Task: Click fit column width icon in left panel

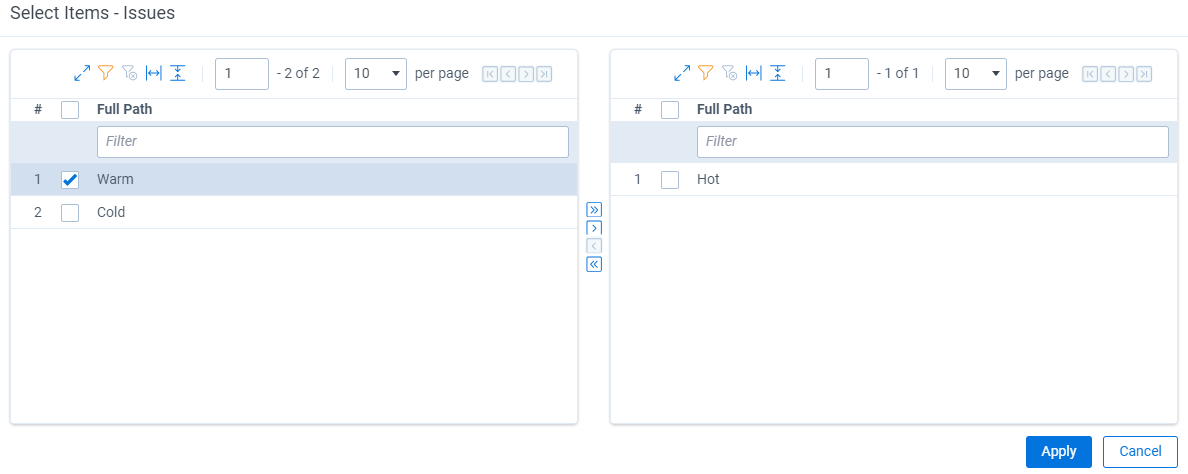Action: [154, 73]
